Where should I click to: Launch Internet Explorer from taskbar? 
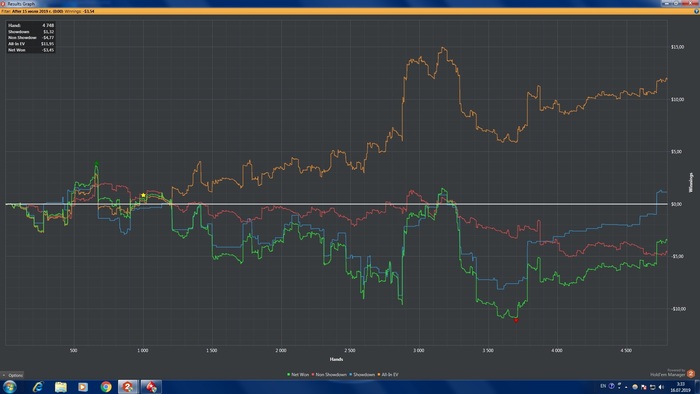pyautogui.click(x=38, y=386)
